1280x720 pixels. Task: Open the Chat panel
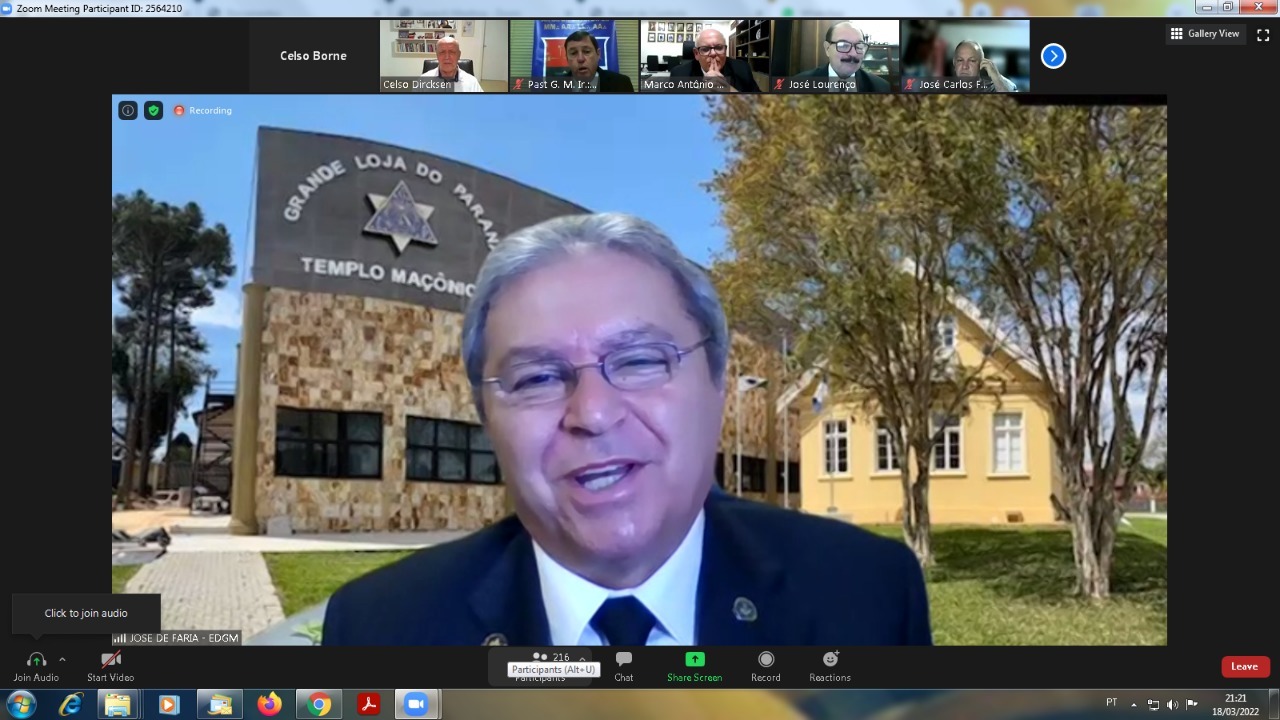click(624, 660)
